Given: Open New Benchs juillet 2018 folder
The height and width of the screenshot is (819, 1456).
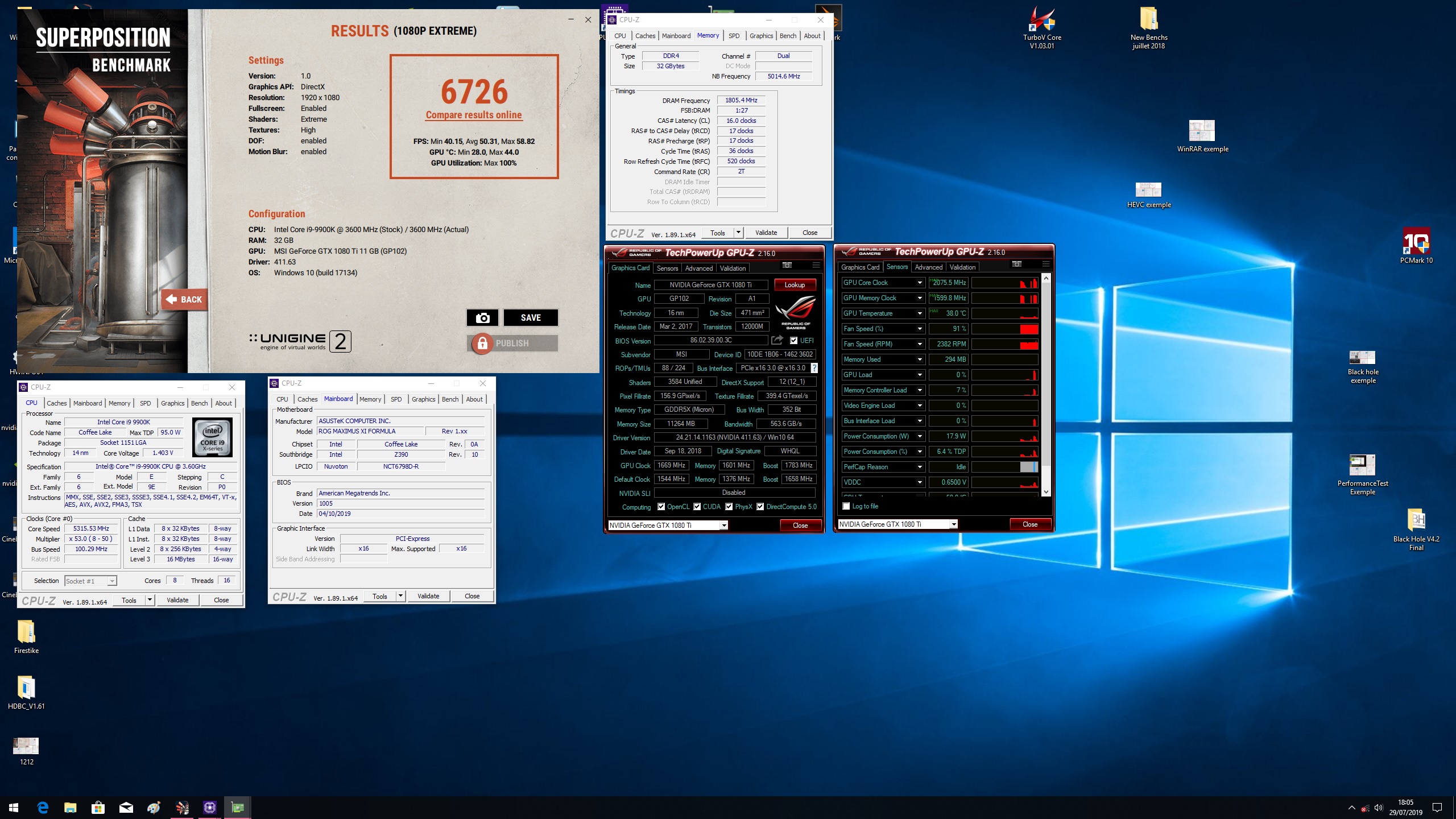Looking at the screenshot, I should tap(1148, 28).
